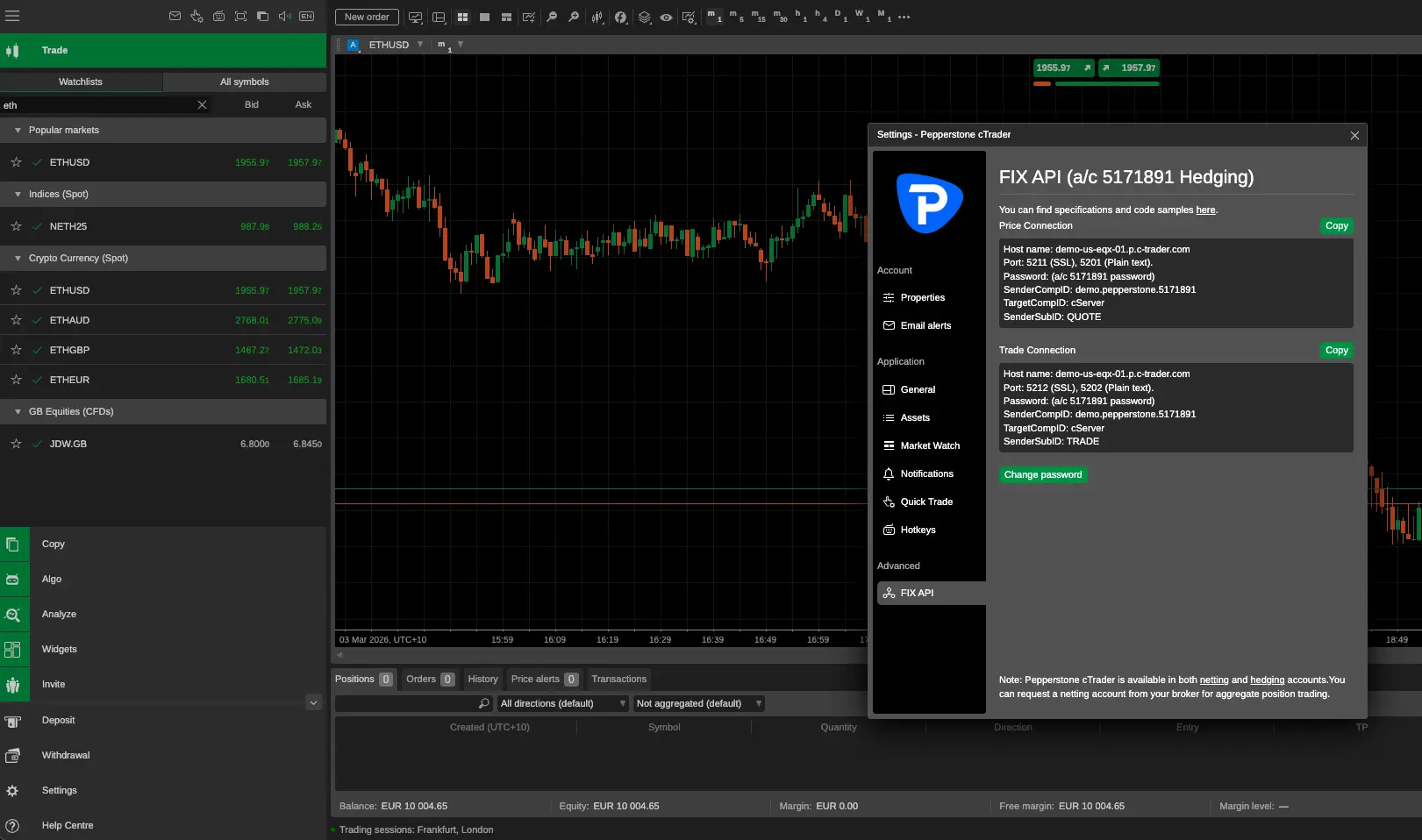Clear the eth search field with X
The width and height of the screenshot is (1422, 840).
click(201, 104)
